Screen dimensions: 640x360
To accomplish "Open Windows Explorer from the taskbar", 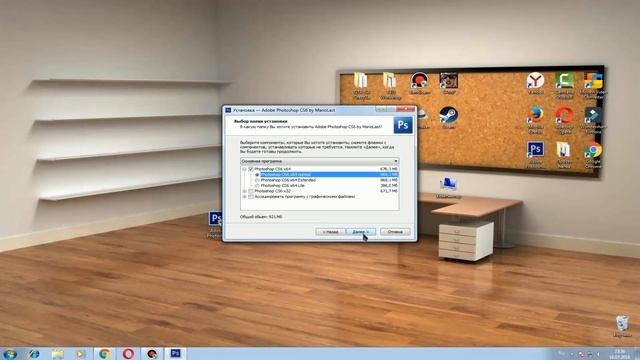I will [x=57, y=353].
